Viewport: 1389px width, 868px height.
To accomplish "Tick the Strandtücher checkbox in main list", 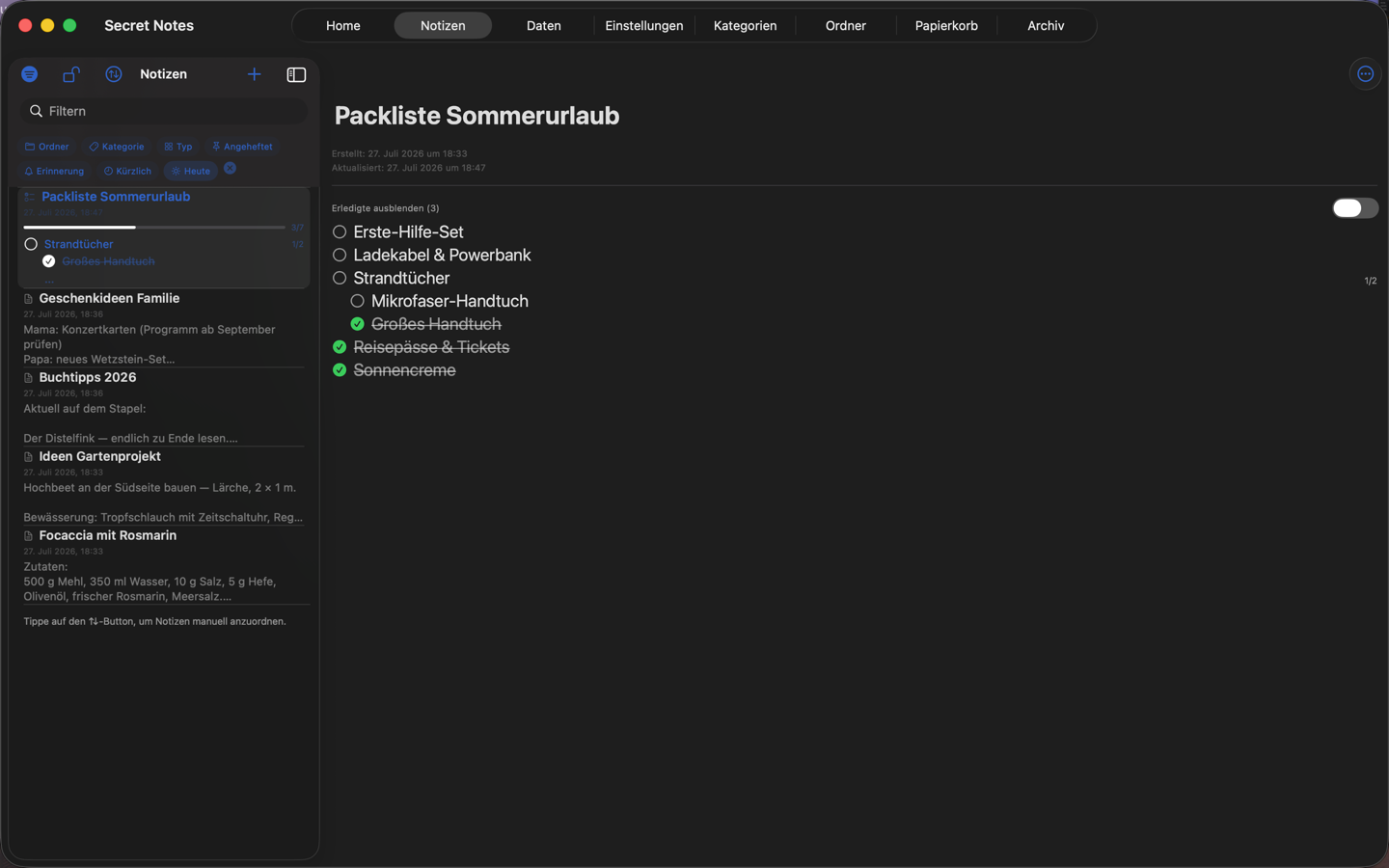I will (340, 279).
